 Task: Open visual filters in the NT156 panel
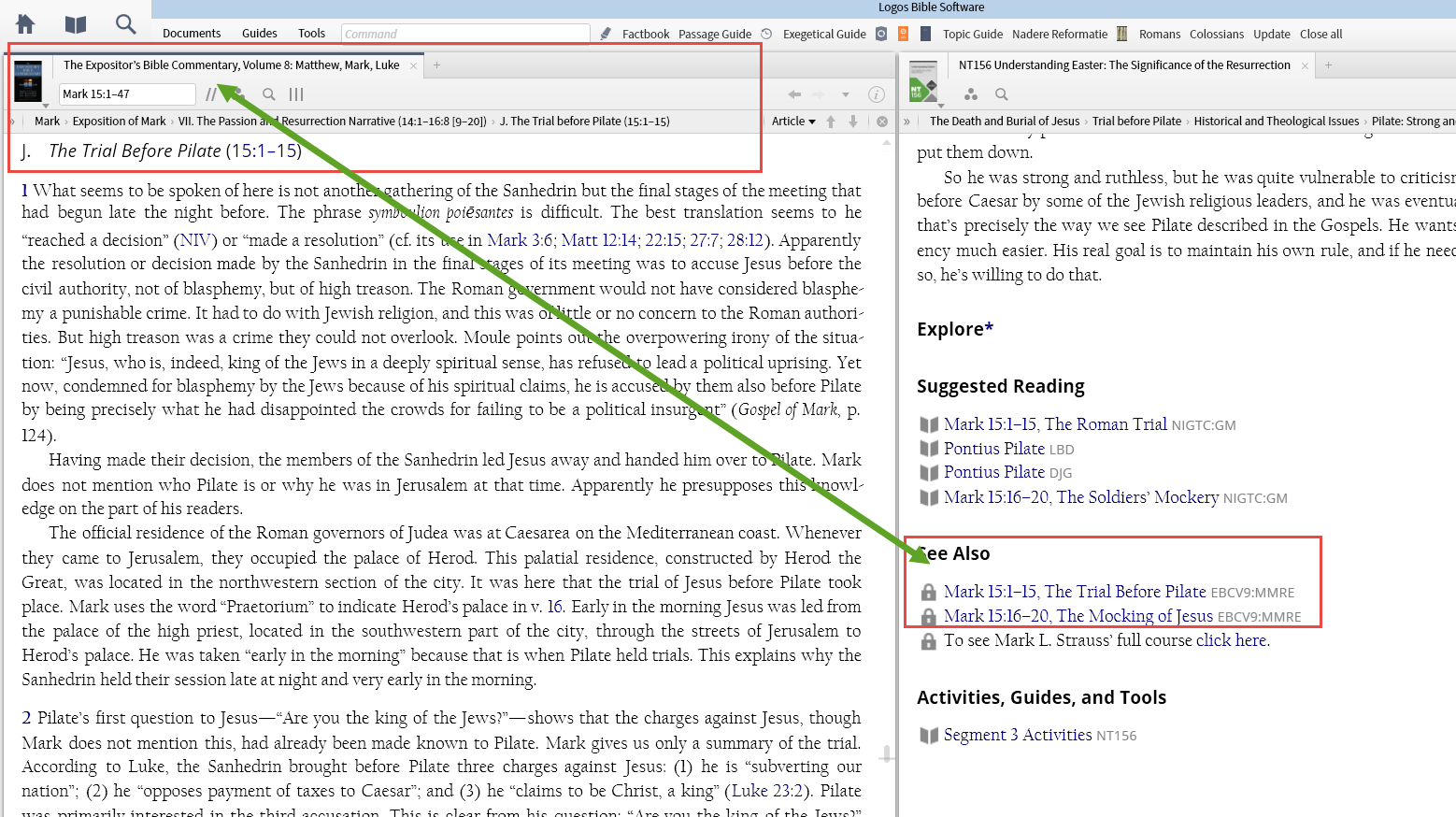(x=971, y=94)
